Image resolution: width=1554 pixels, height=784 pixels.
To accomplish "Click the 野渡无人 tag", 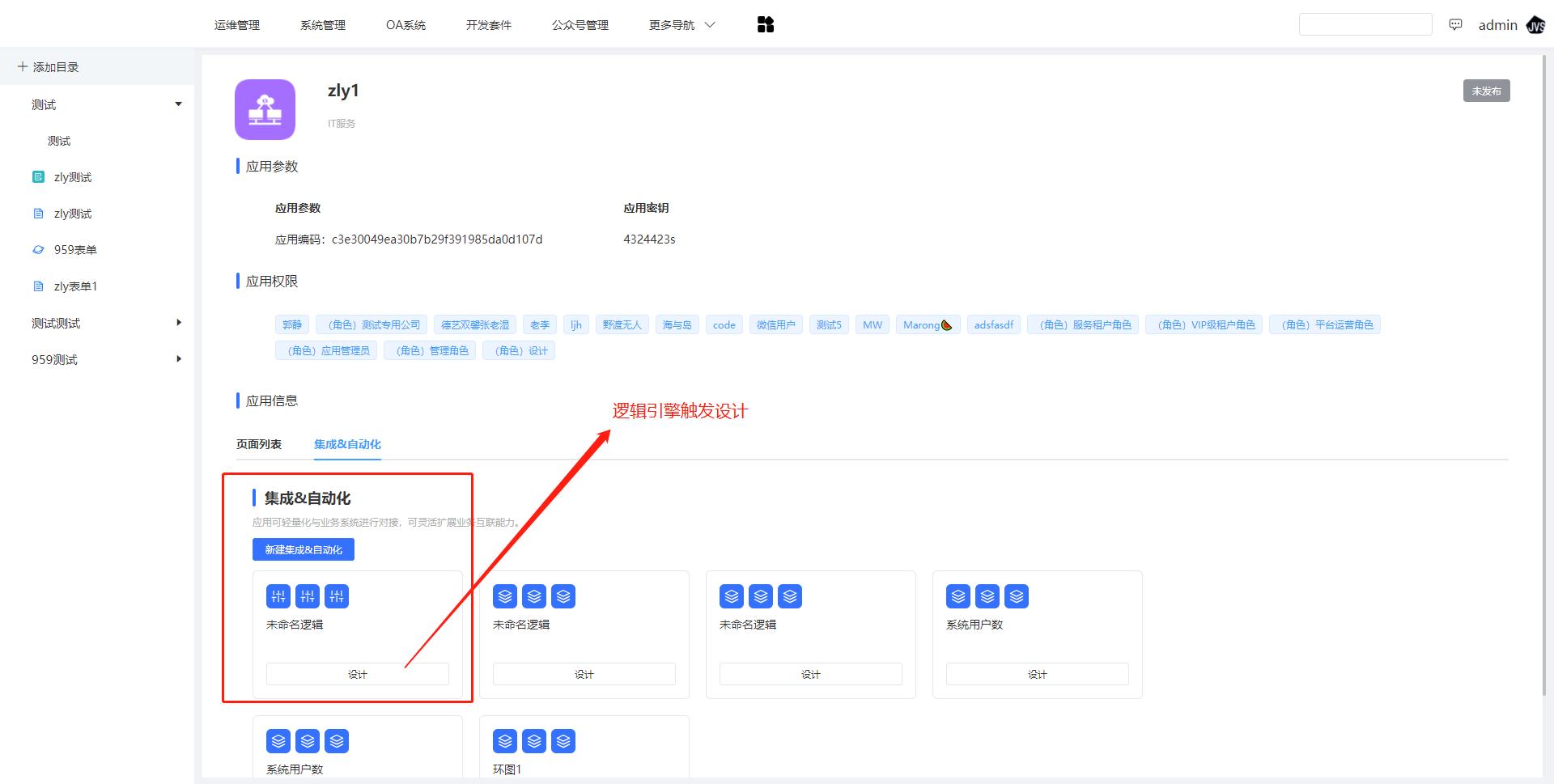I will coord(622,325).
